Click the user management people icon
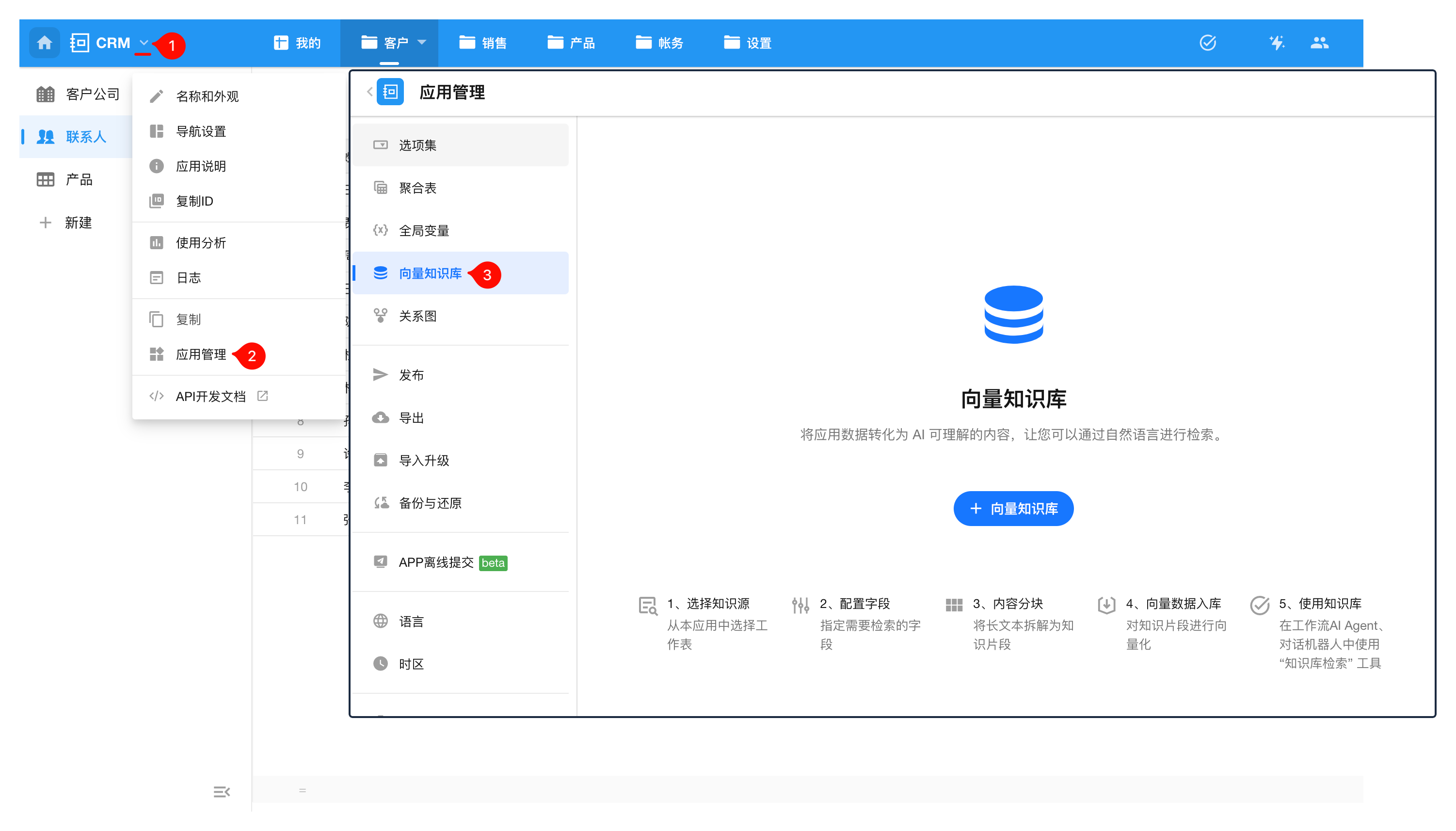Viewport: 1456px width, 831px height. (1319, 43)
